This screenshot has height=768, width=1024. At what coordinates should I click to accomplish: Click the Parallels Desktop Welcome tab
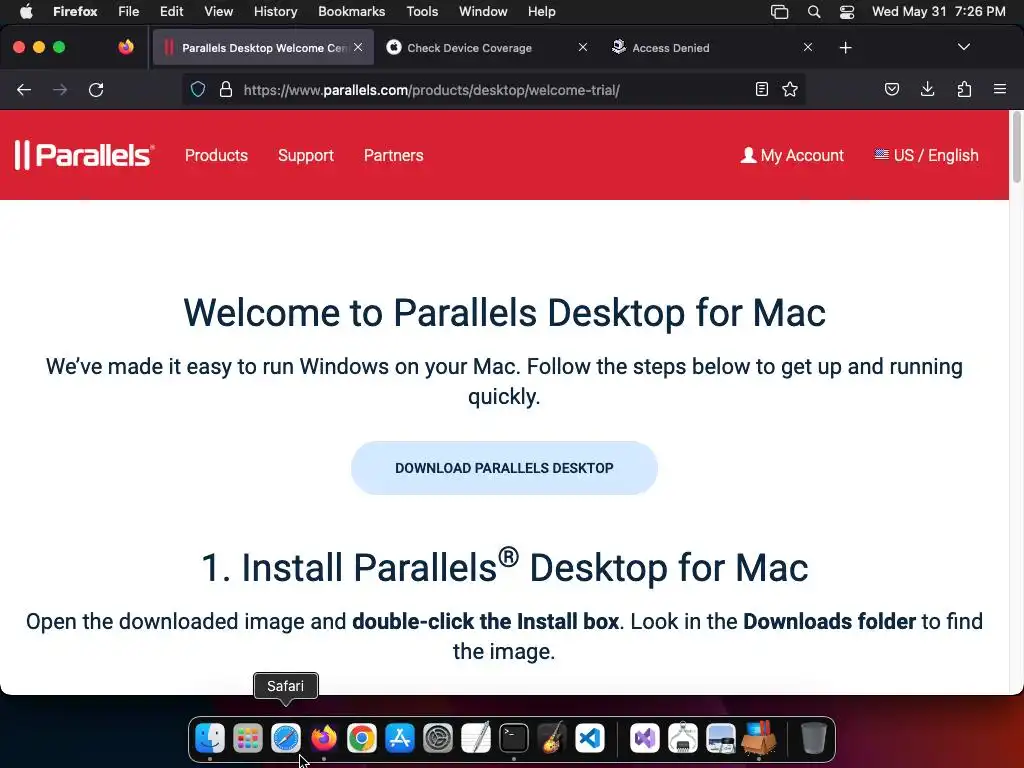(x=263, y=48)
